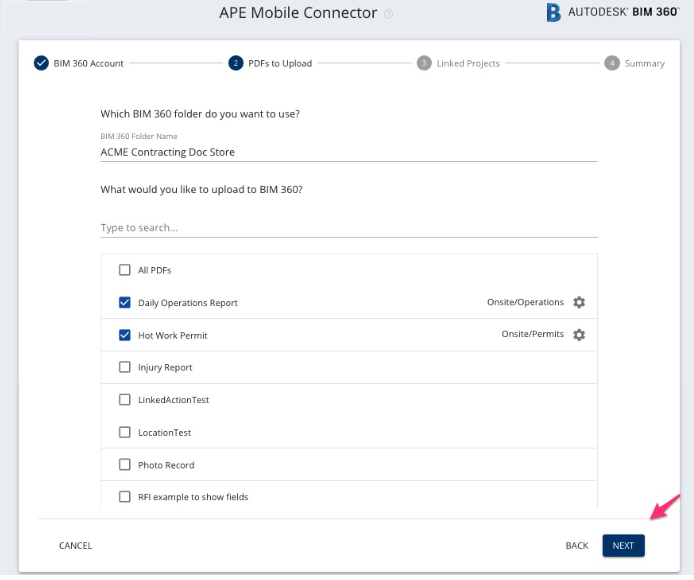Check the Photo Record checkbox
Screen dimensions: 694x580
pos(125,464)
